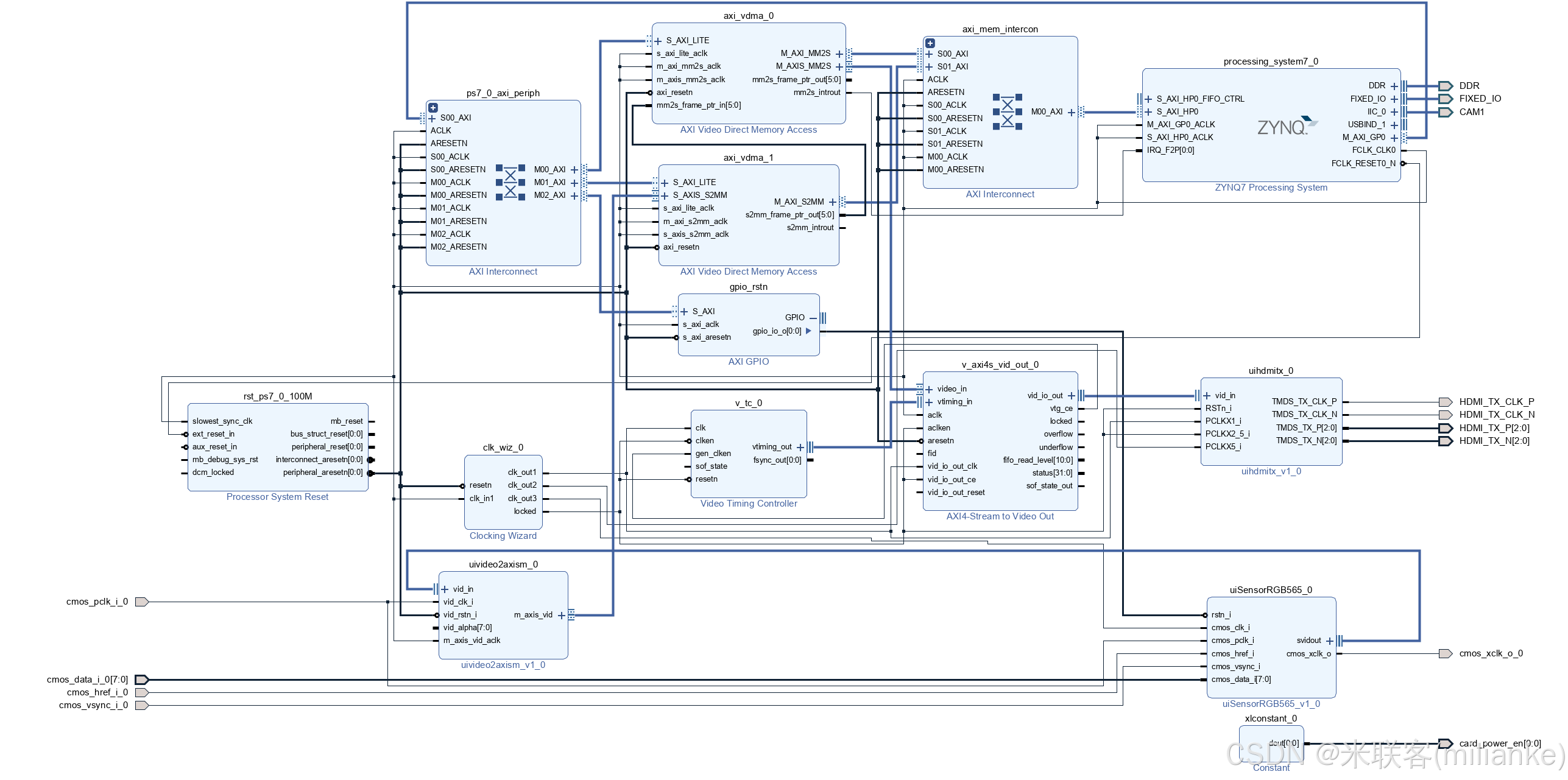
Task: Click the CAM1 external port symbol
Action: 1446,111
